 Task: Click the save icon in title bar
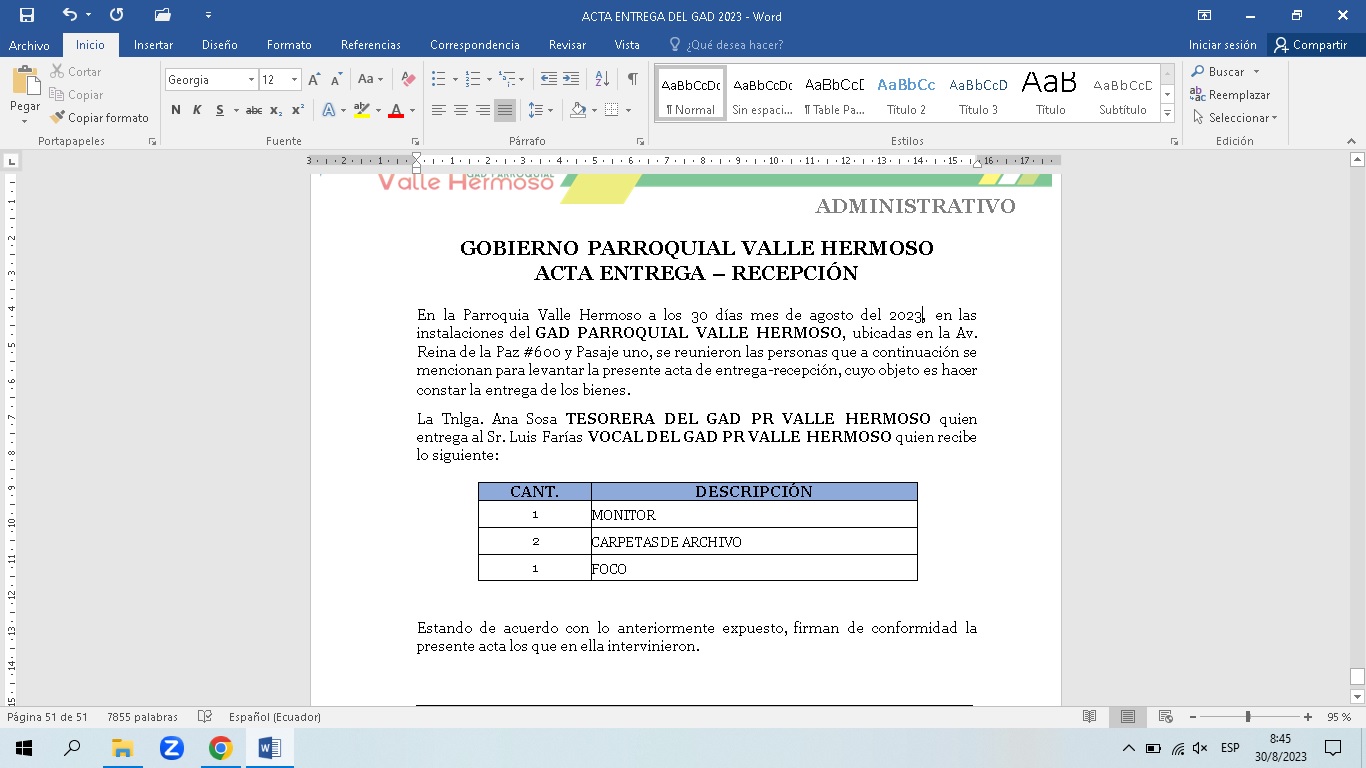click(27, 15)
